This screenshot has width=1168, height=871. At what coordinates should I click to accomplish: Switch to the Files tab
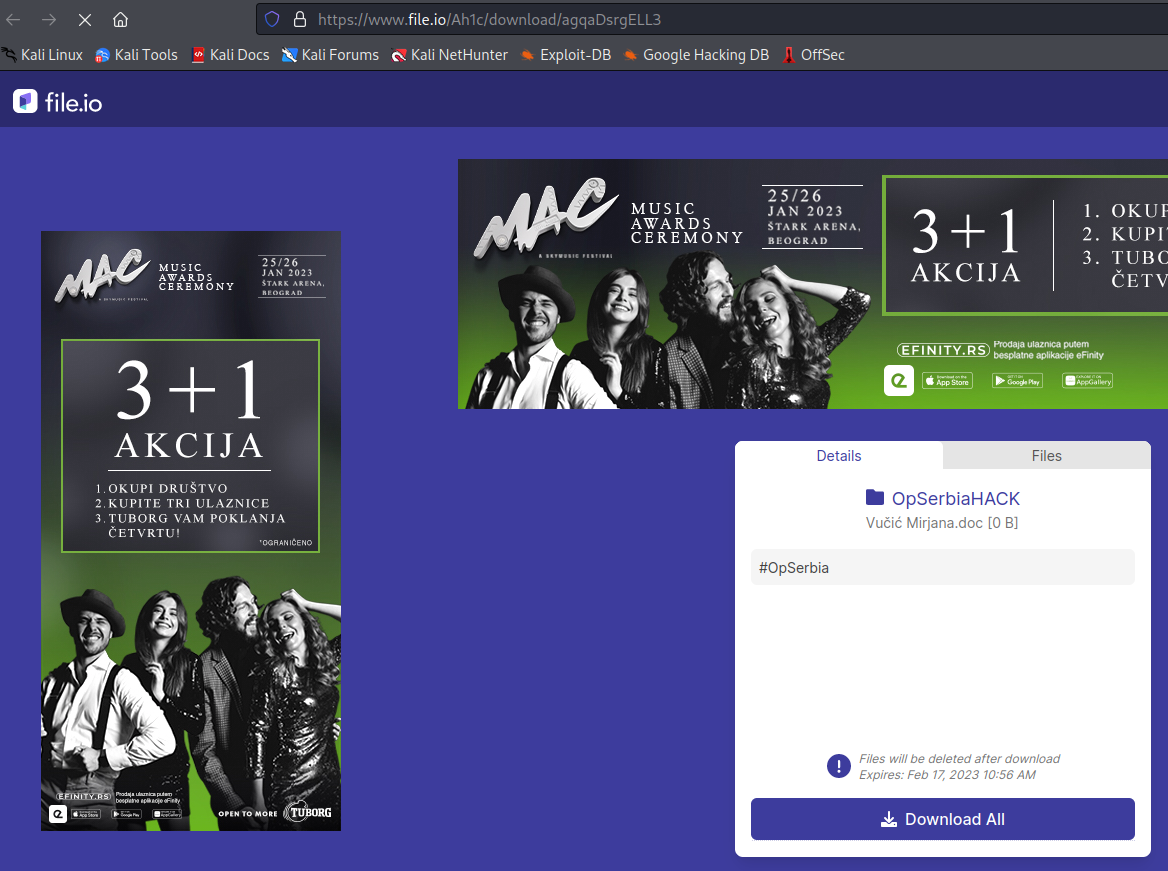[1047, 456]
